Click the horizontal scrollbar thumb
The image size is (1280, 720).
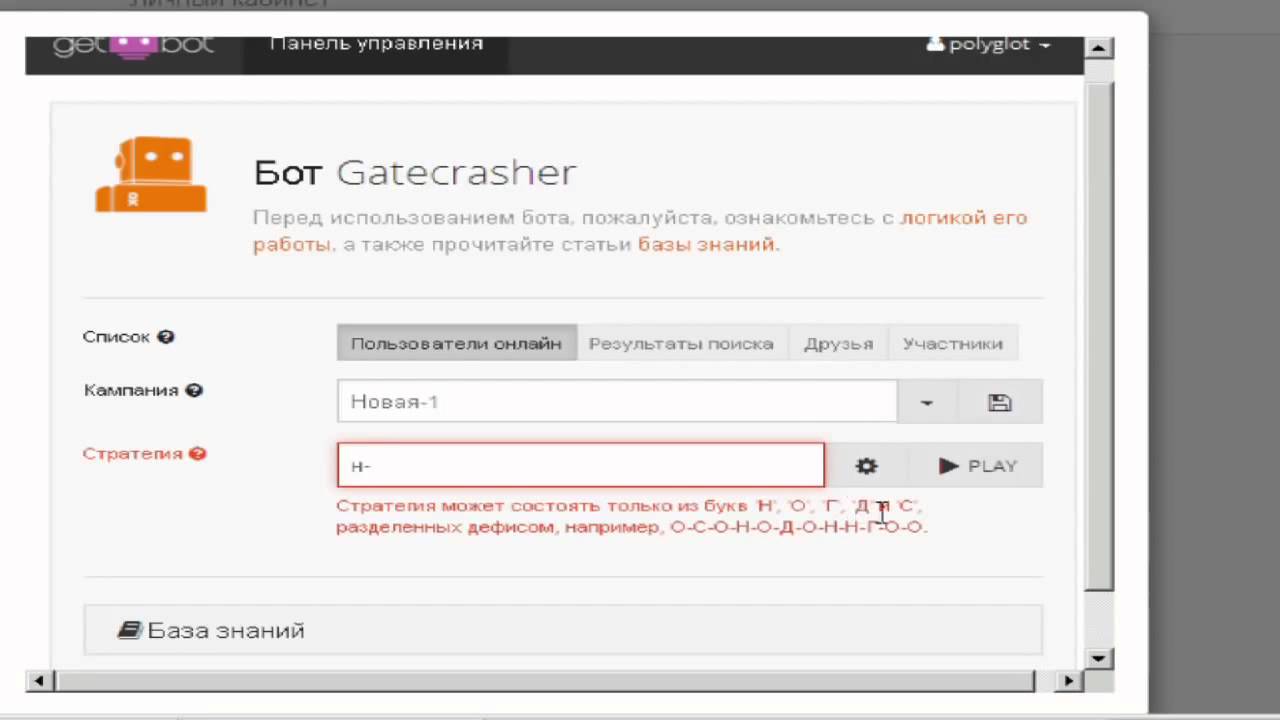click(x=545, y=681)
